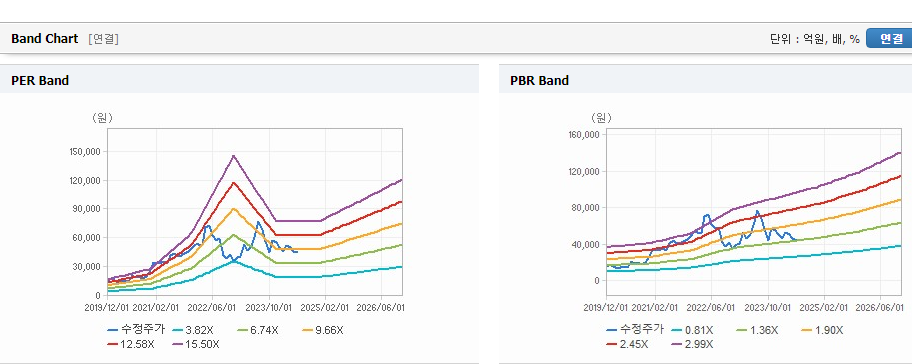Click the 160,000 axis label in PBR chart

584,135
